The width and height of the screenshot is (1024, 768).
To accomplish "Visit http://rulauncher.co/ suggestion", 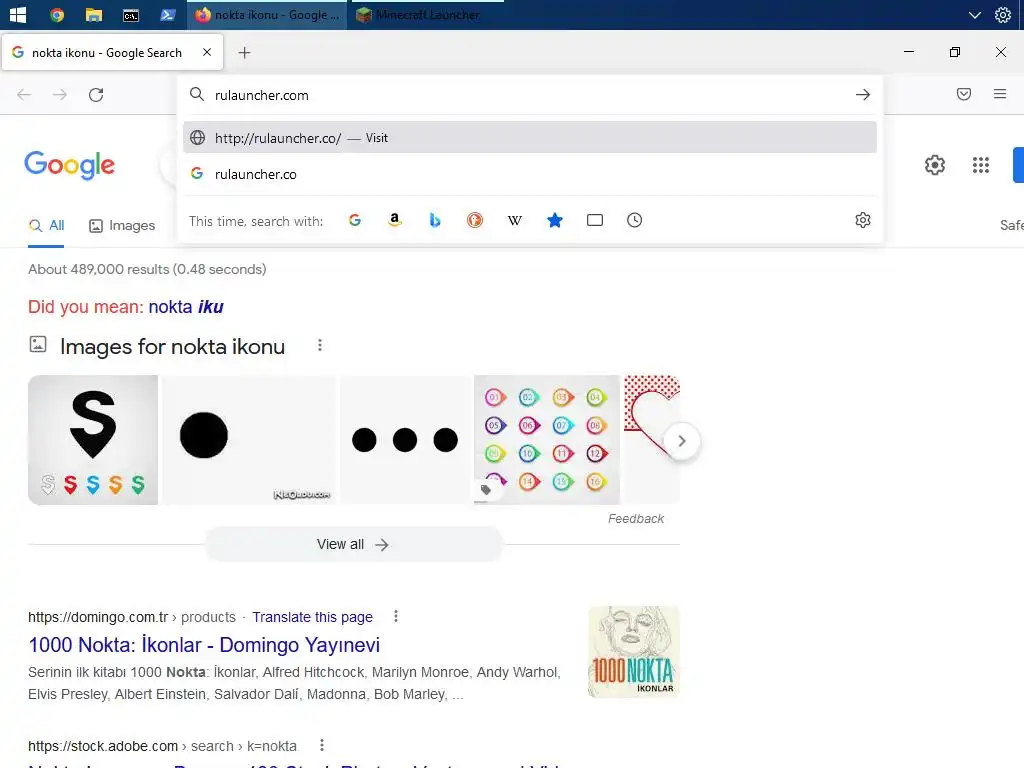I will click(530, 137).
